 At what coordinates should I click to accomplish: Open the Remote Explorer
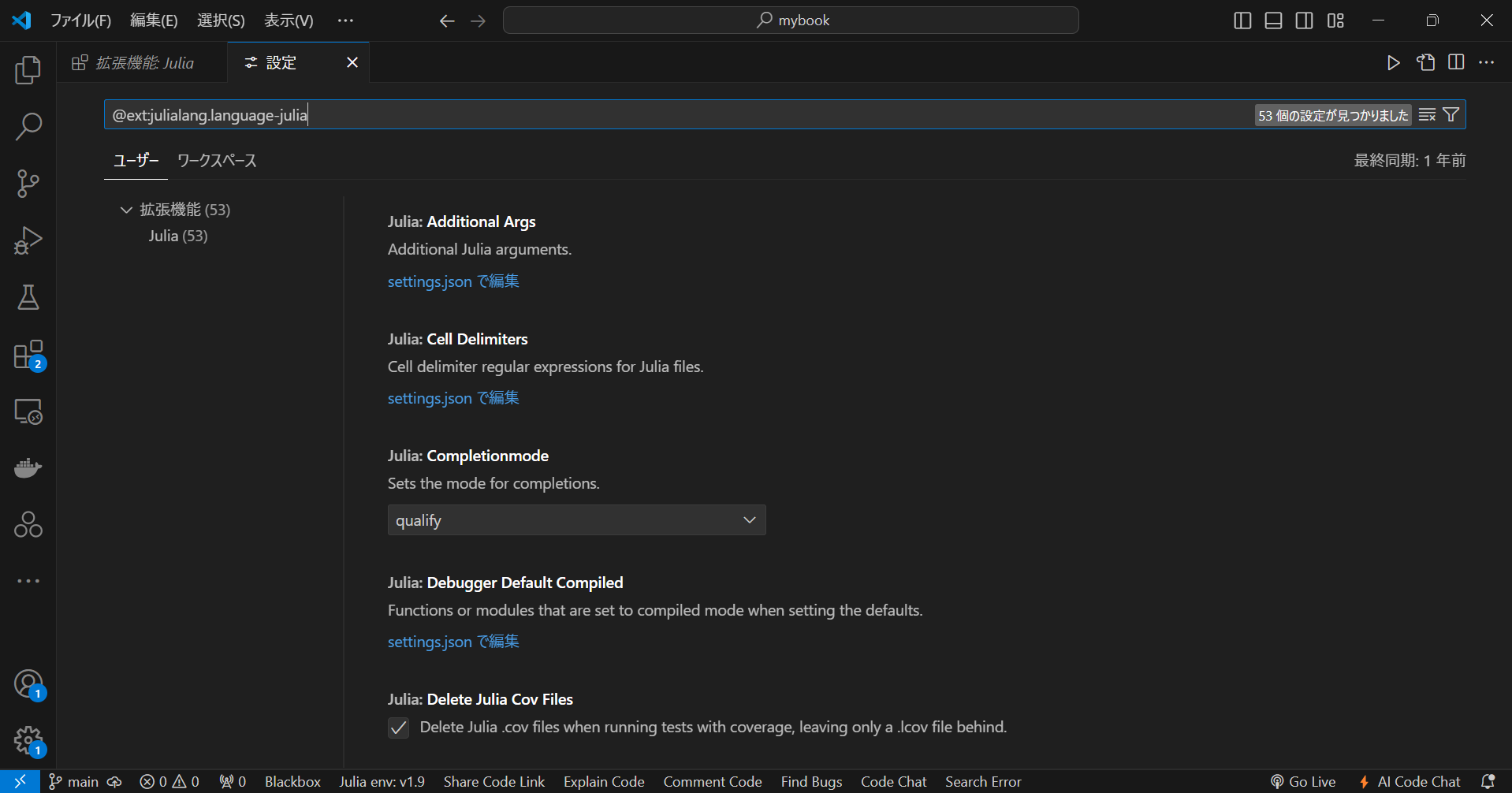[28, 411]
